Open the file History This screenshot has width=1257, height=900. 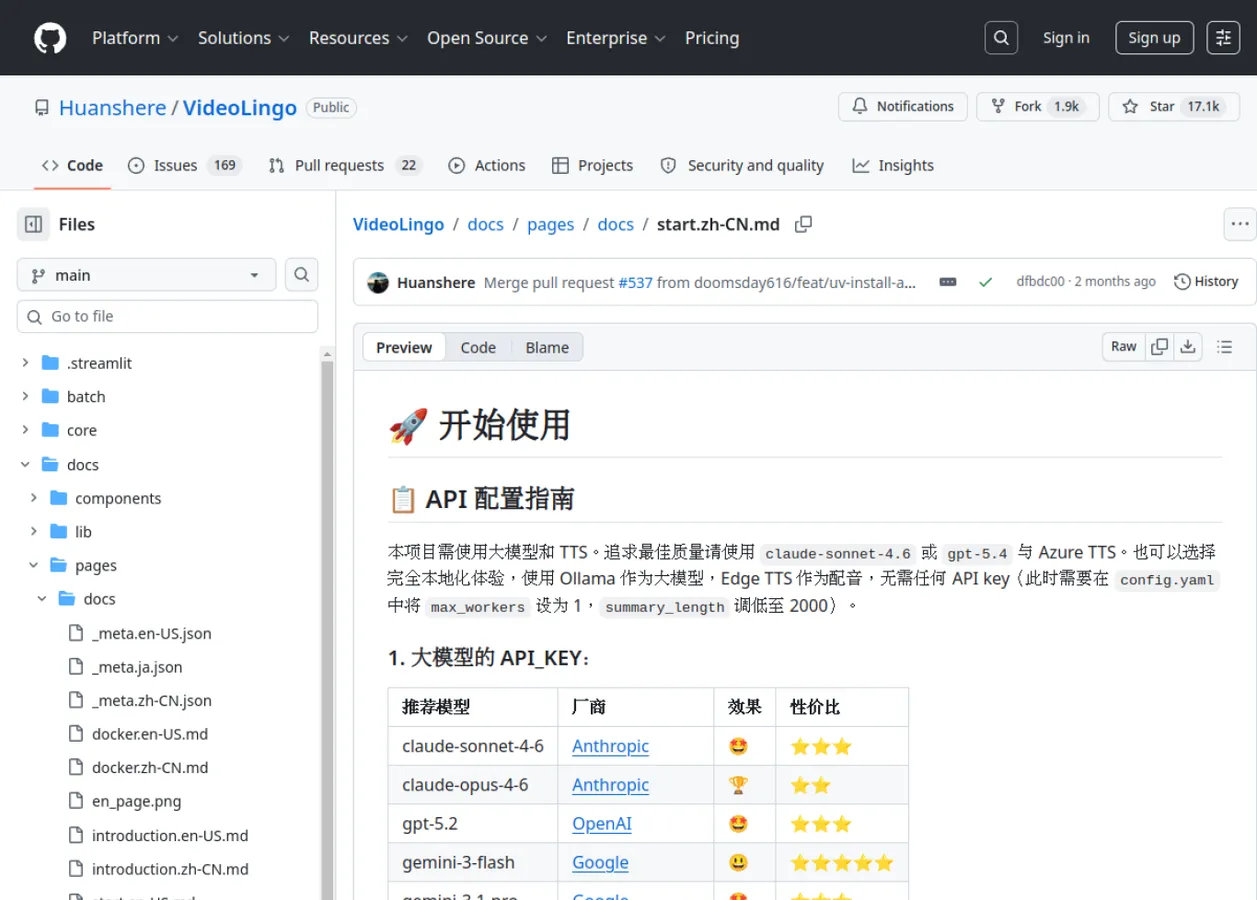1206,282
